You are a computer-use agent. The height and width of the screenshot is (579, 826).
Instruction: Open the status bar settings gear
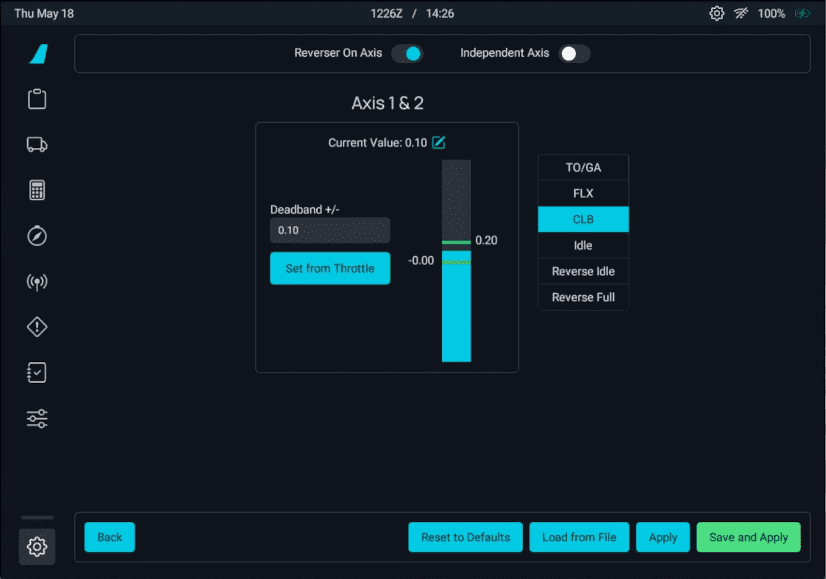[716, 14]
